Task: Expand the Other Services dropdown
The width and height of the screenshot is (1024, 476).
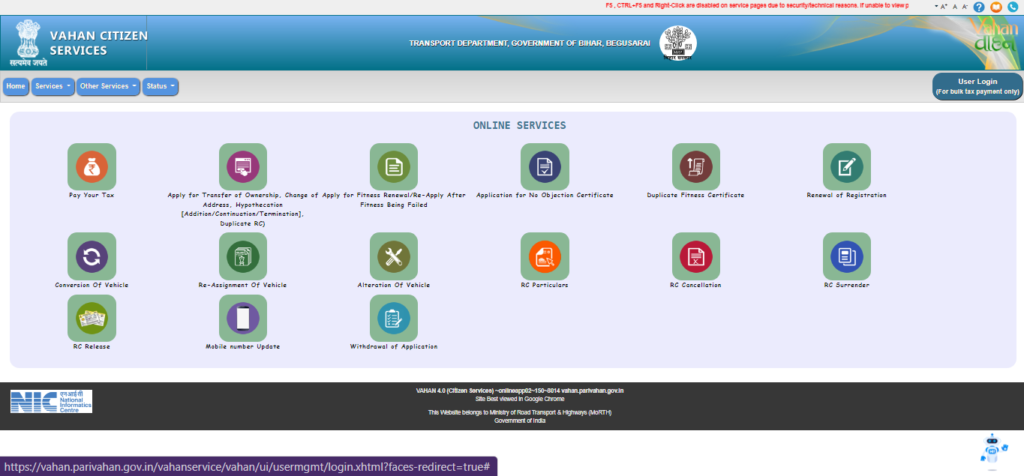Action: [108, 87]
